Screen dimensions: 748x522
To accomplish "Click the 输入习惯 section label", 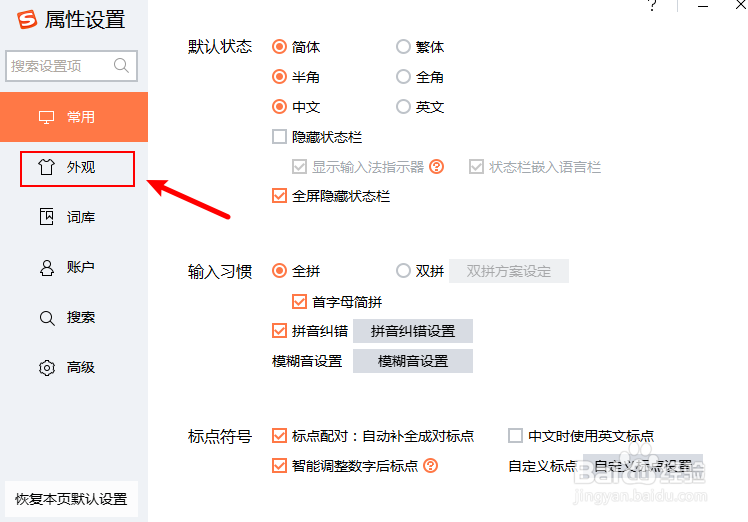I will pos(220,271).
